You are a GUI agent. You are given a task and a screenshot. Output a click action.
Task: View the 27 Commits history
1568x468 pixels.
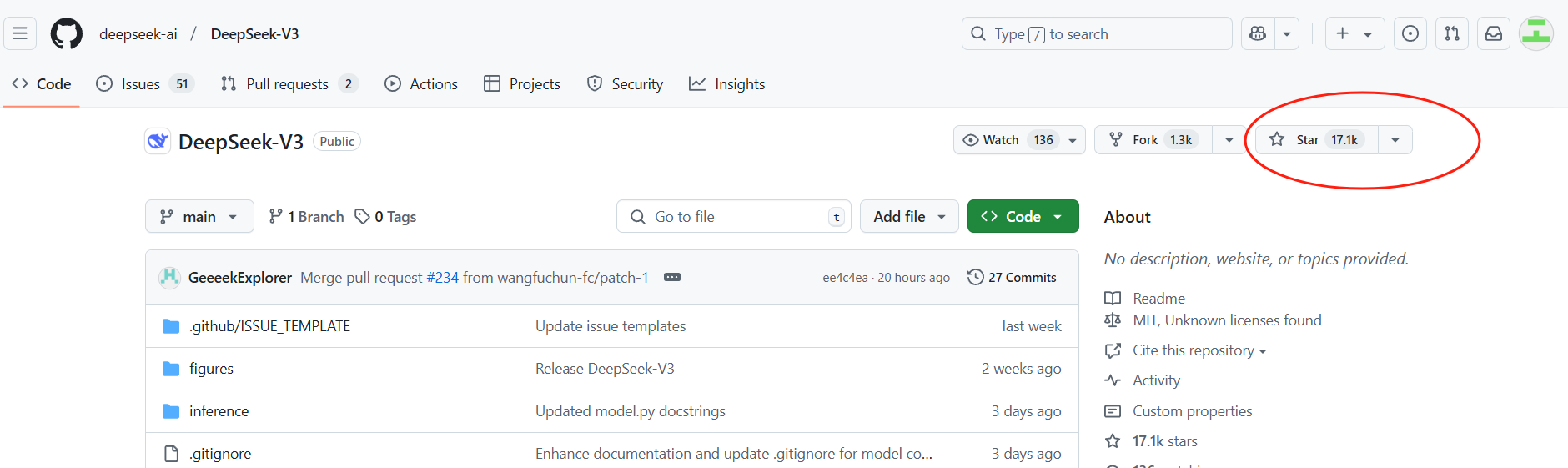(1012, 278)
